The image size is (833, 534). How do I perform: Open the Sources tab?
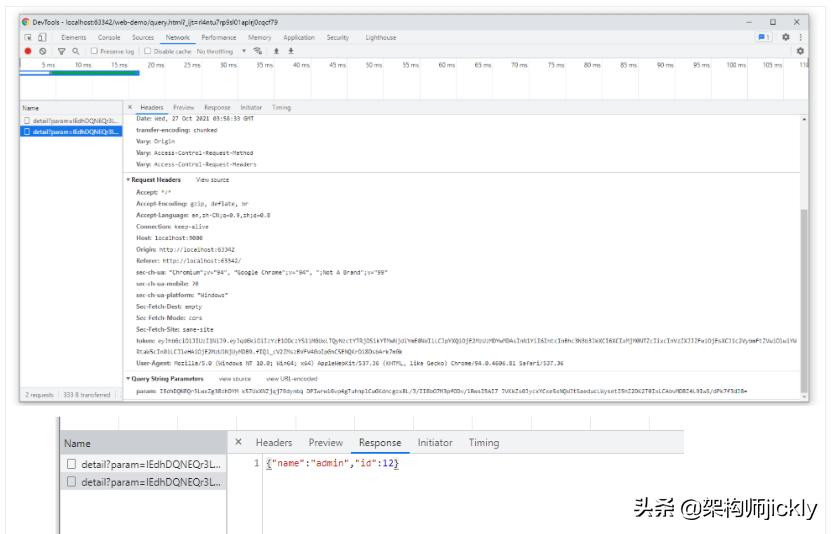pos(143,38)
